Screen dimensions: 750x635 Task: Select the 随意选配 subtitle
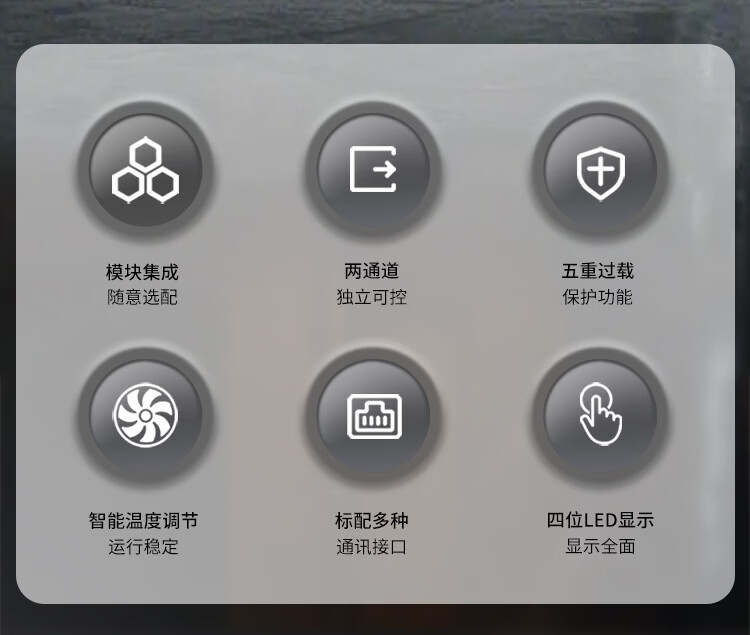(x=142, y=297)
